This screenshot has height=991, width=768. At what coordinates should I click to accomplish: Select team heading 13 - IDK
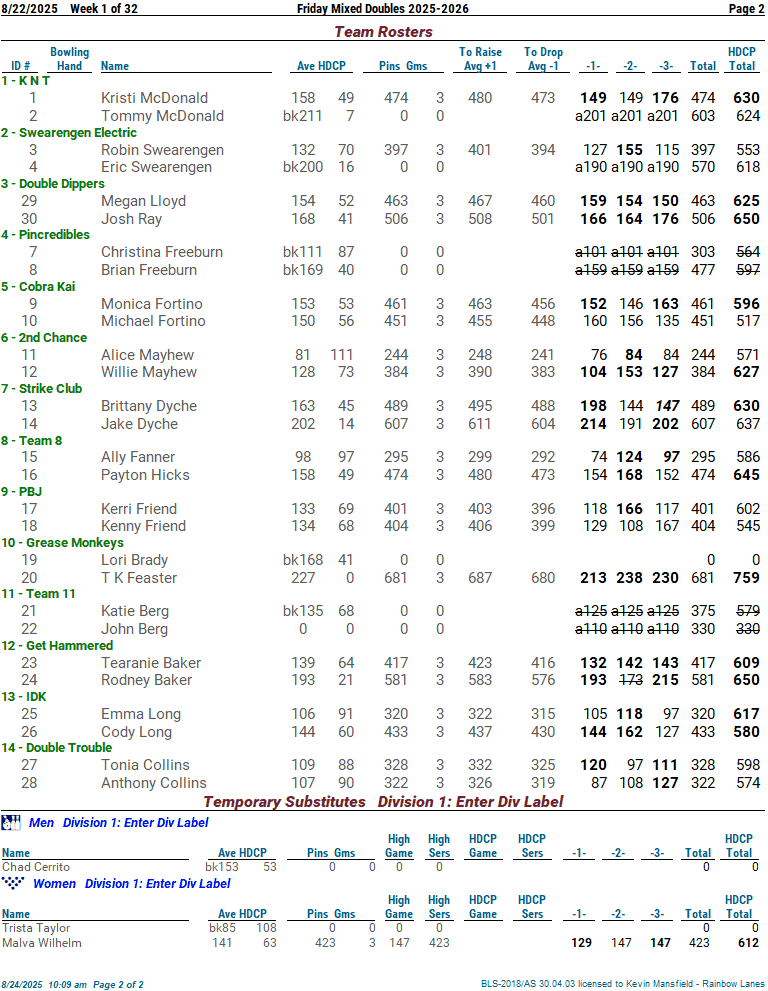[23, 696]
